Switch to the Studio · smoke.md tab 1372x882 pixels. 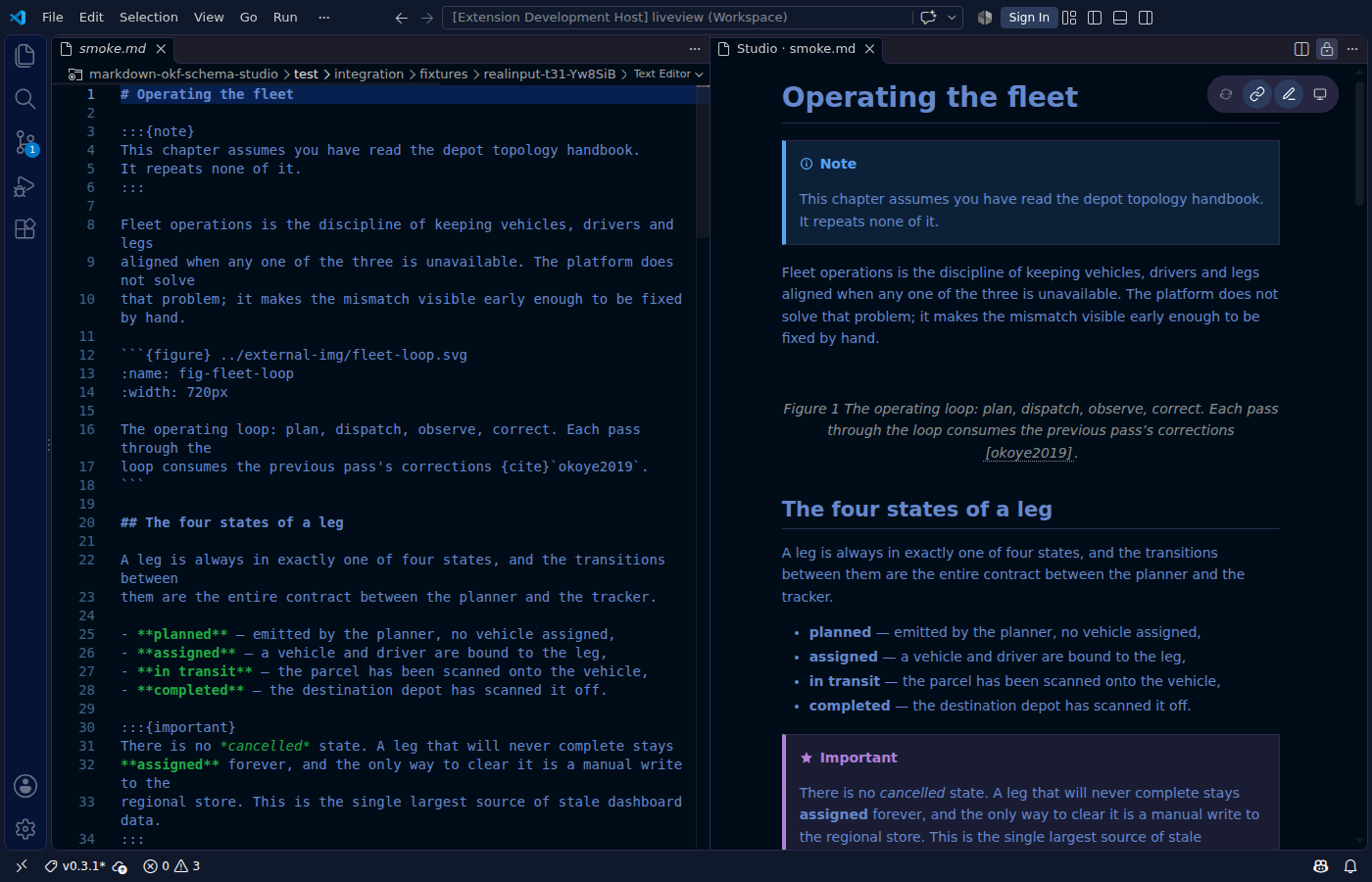pyautogui.click(x=796, y=49)
